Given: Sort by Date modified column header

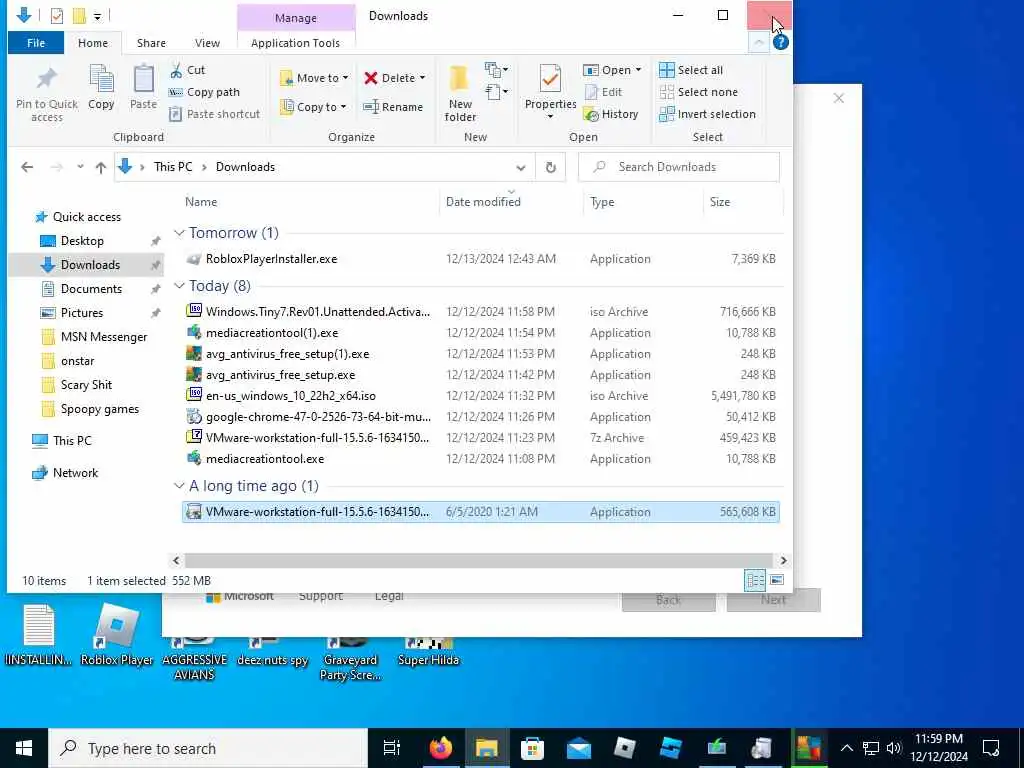Looking at the screenshot, I should coord(483,202).
